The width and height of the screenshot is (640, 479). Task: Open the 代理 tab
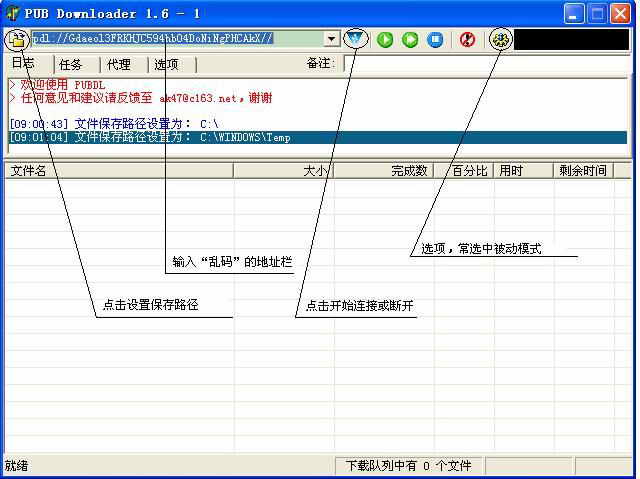[x=119, y=64]
